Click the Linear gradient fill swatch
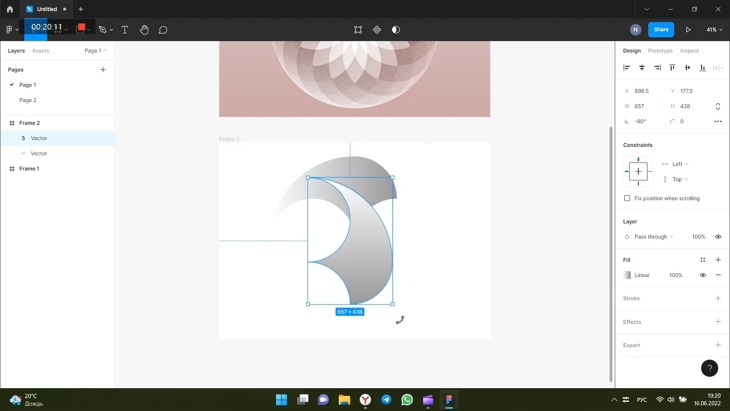The image size is (730, 411). pyautogui.click(x=628, y=275)
